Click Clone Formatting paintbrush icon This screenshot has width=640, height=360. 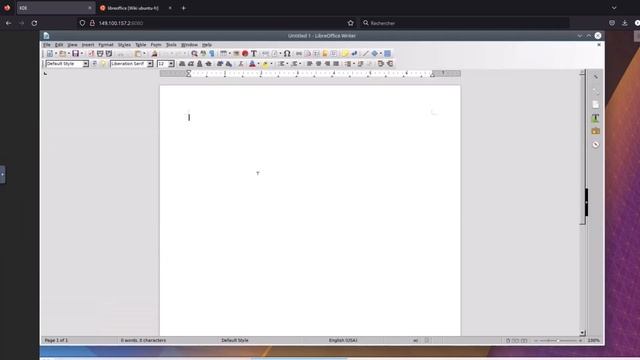tap(154, 53)
